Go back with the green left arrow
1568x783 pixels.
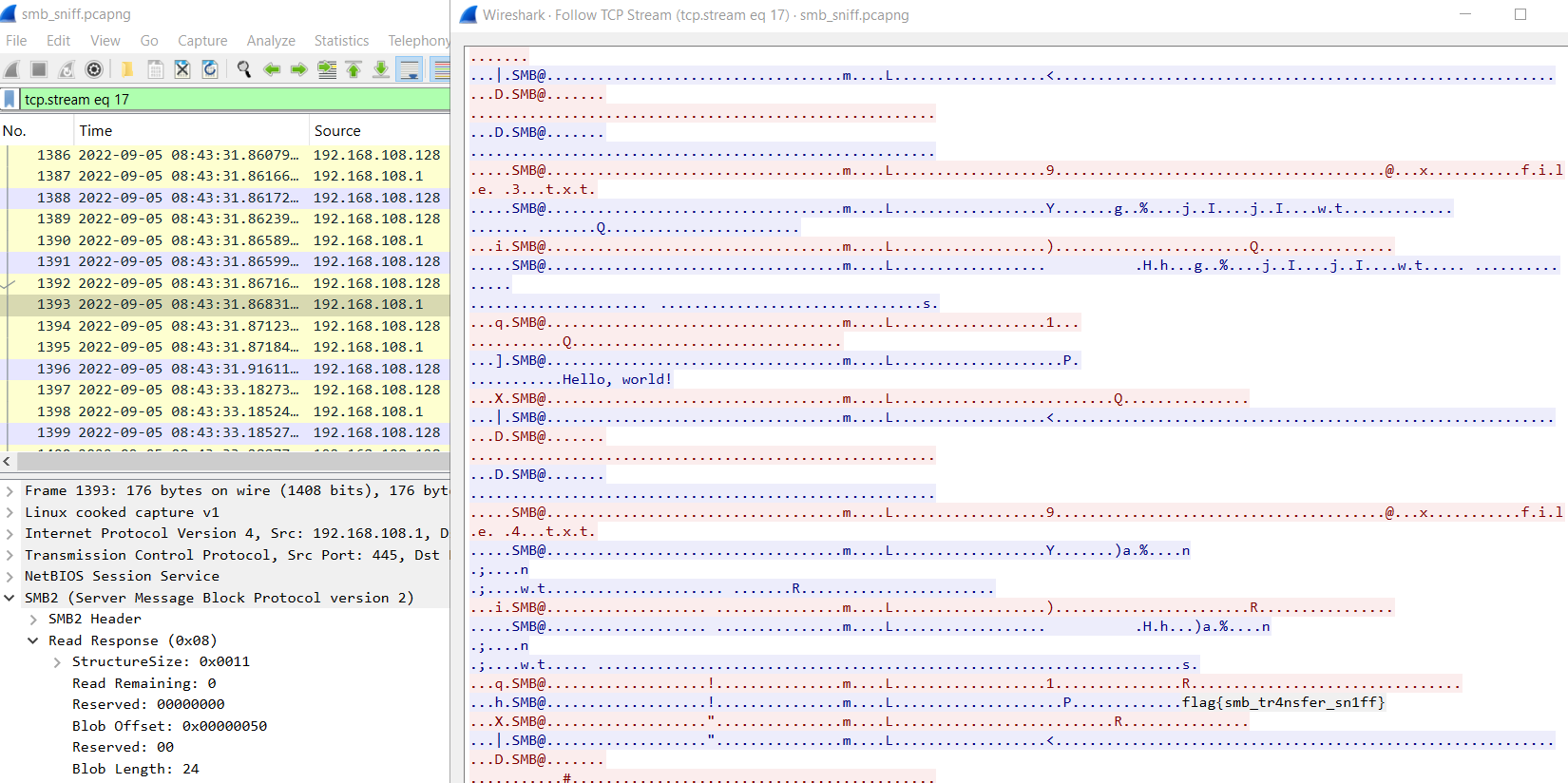click(x=272, y=69)
